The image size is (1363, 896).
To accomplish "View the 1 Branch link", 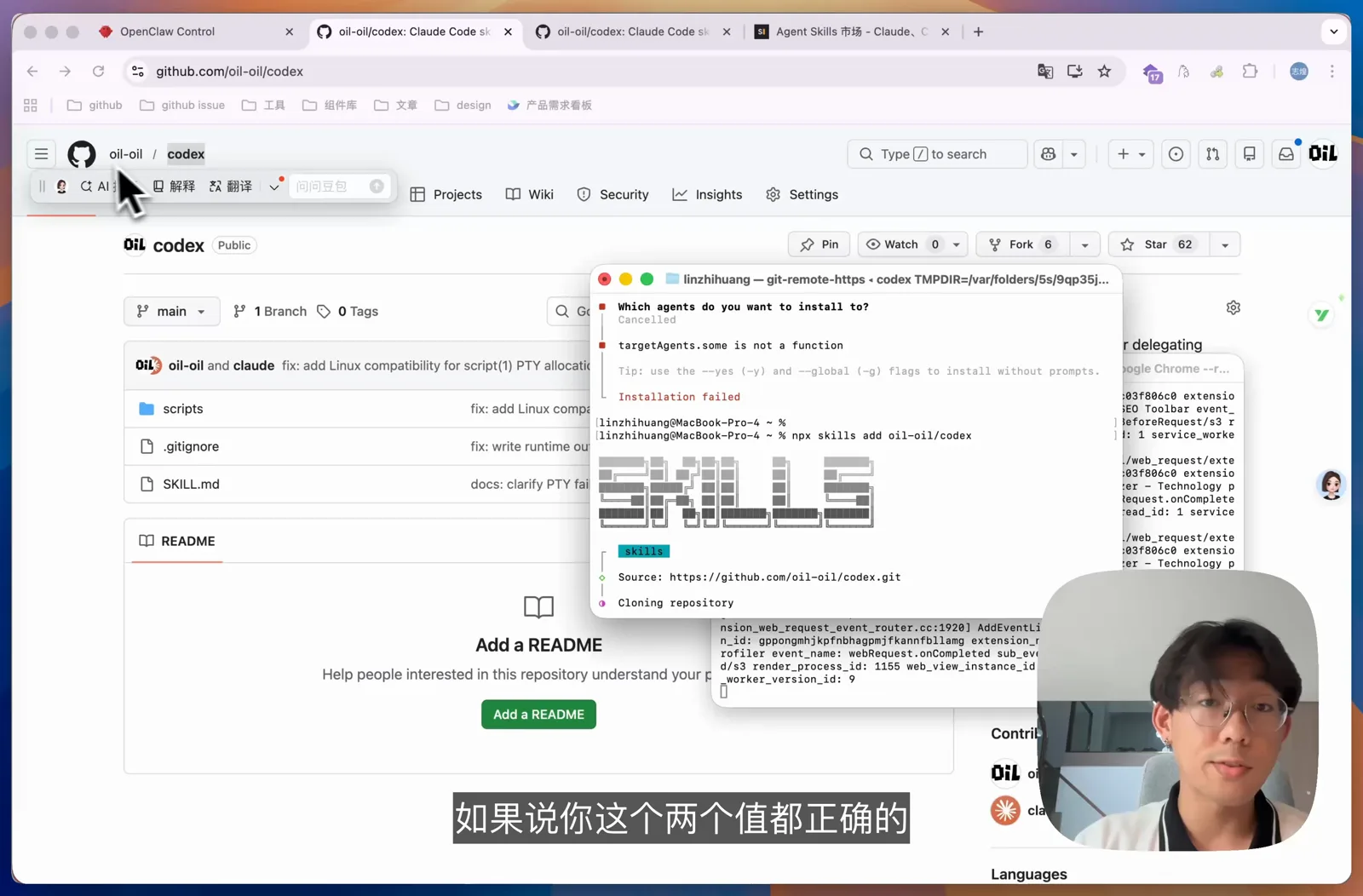I will tap(270, 311).
